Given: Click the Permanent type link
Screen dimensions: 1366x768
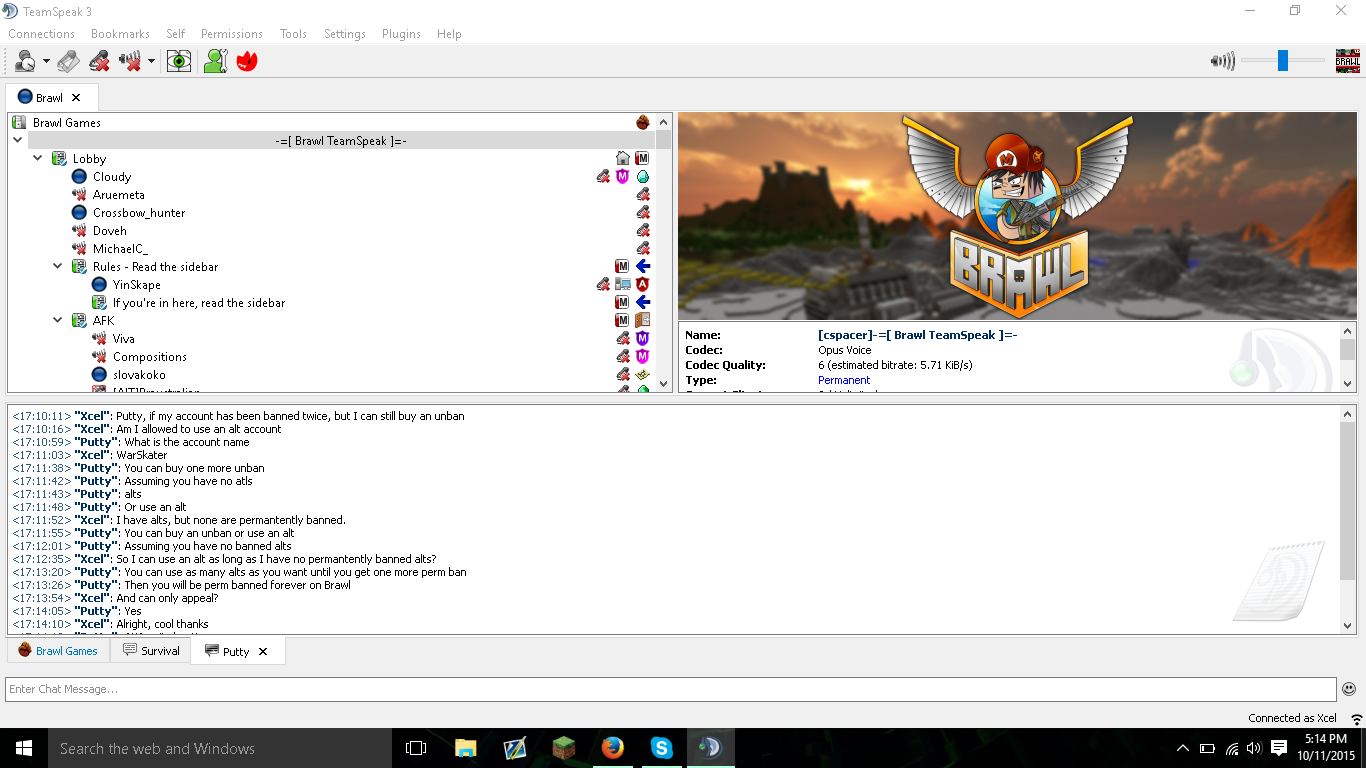Looking at the screenshot, I should [x=844, y=380].
